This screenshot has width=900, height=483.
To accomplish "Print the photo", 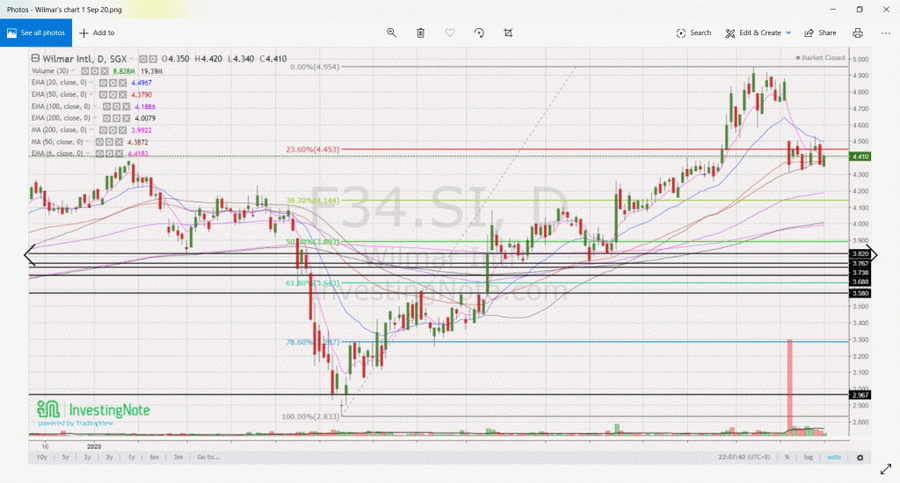I will click(858, 33).
